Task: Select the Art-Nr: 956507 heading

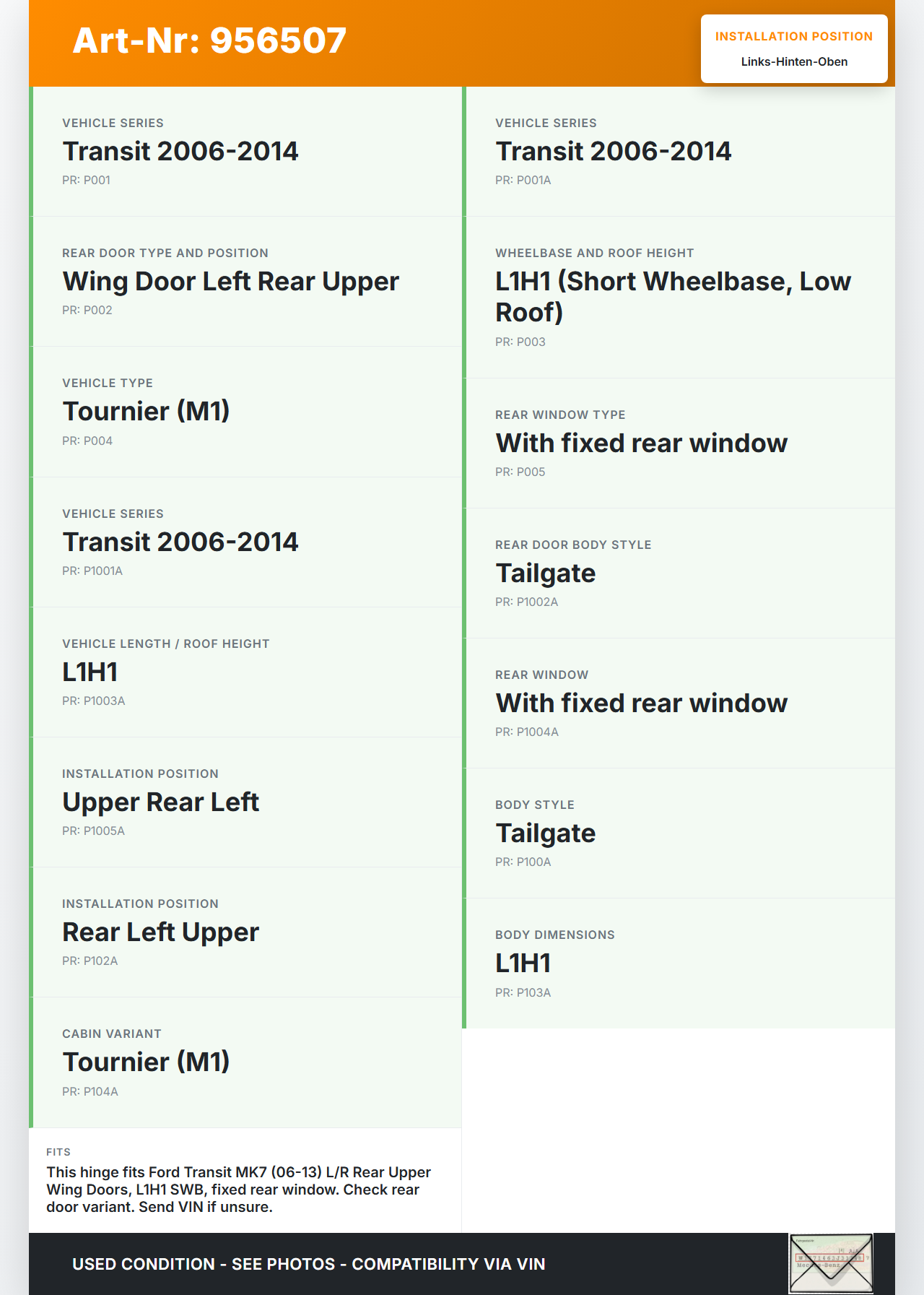Action: [x=209, y=40]
